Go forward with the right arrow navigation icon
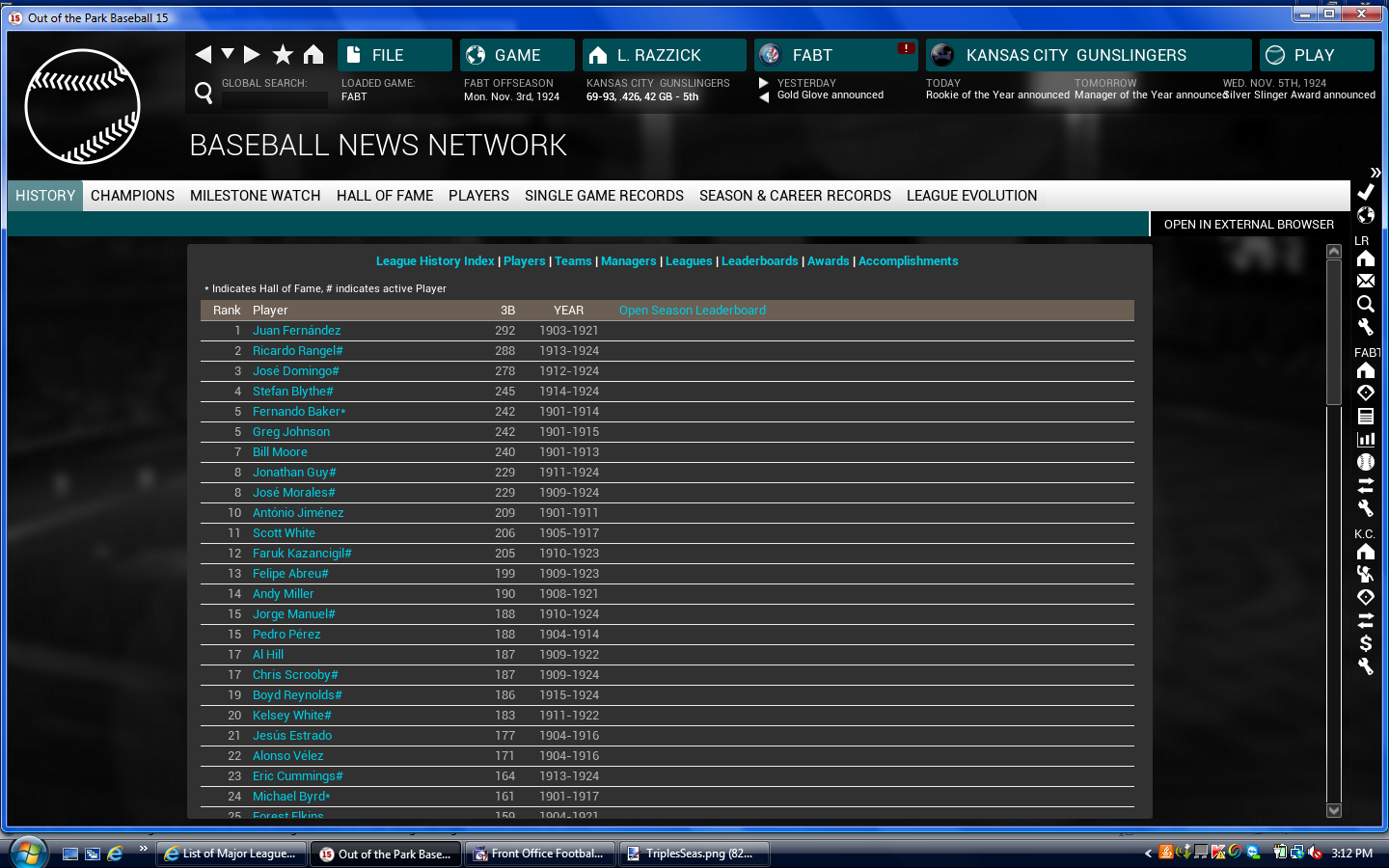Screen dimensions: 1389x868 tap(252, 55)
